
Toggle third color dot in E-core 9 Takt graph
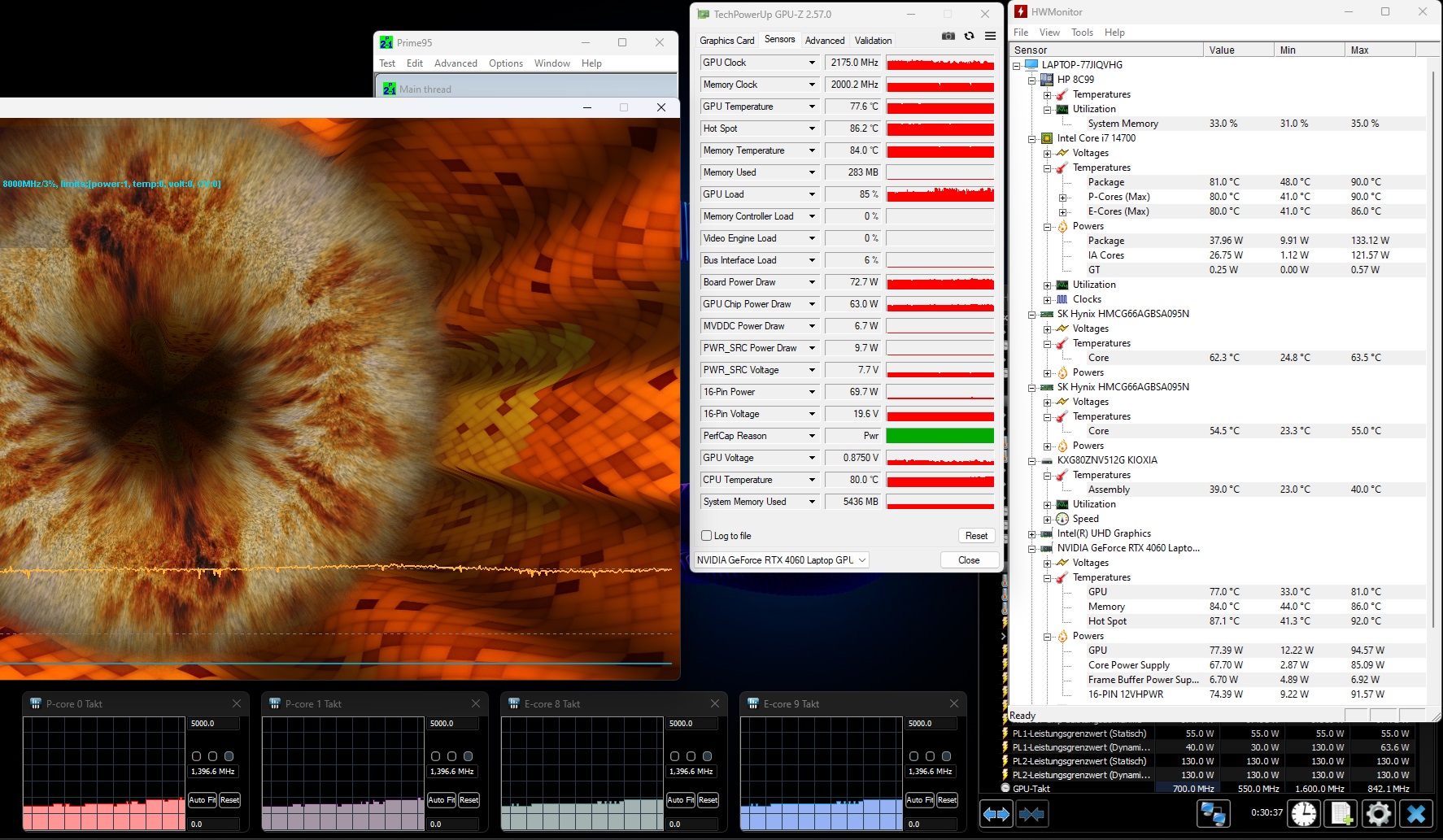point(946,756)
